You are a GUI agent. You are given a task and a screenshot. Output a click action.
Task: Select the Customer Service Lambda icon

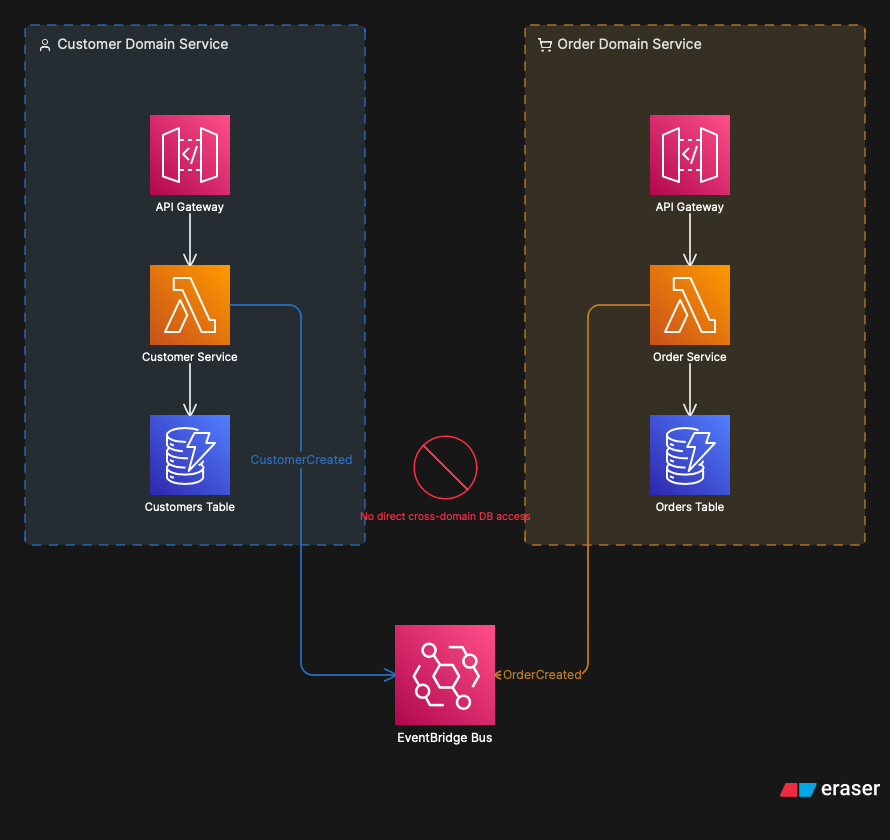[190, 305]
